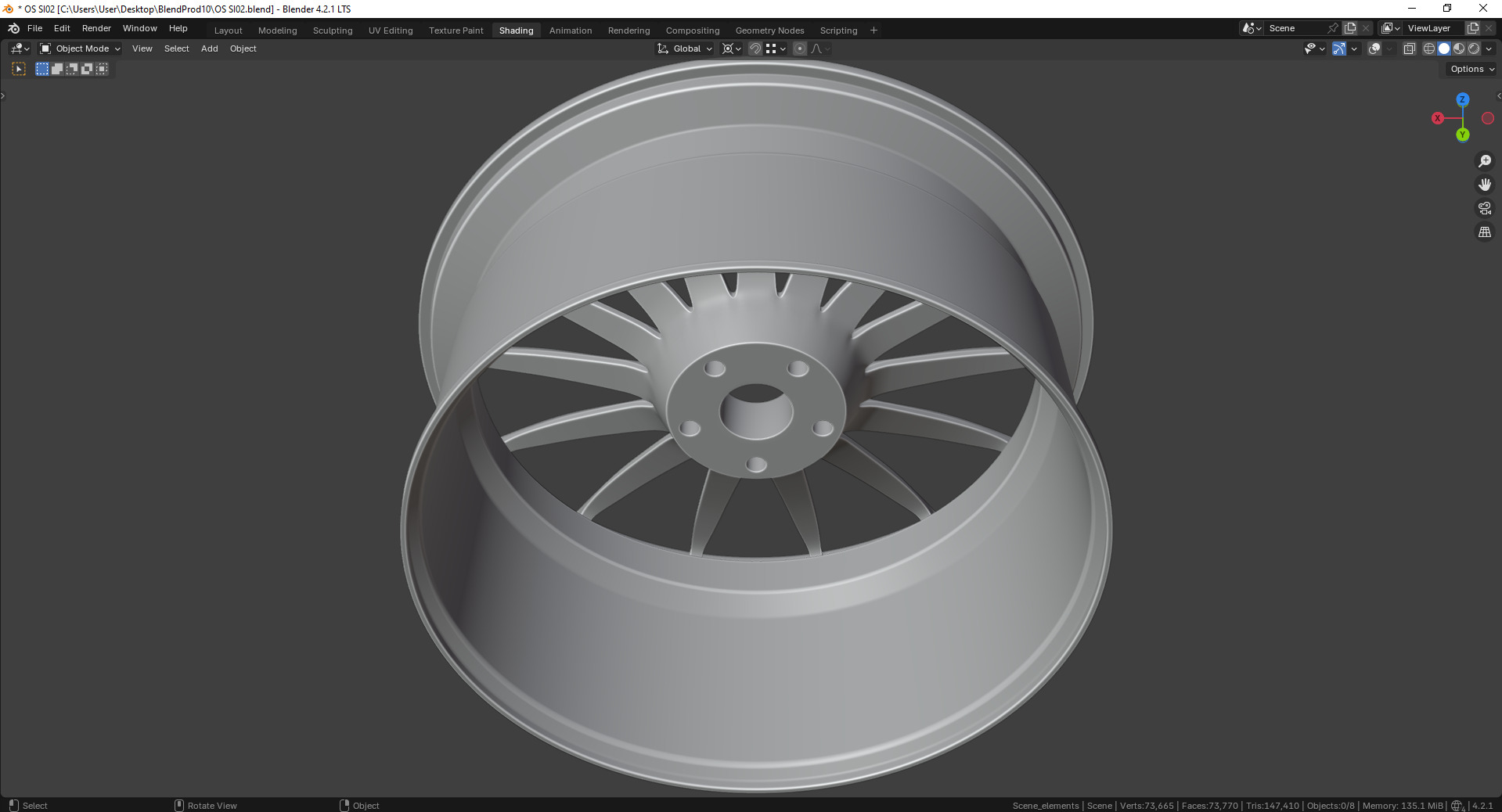
Task: Click the Scene name field
Action: pos(1295,28)
